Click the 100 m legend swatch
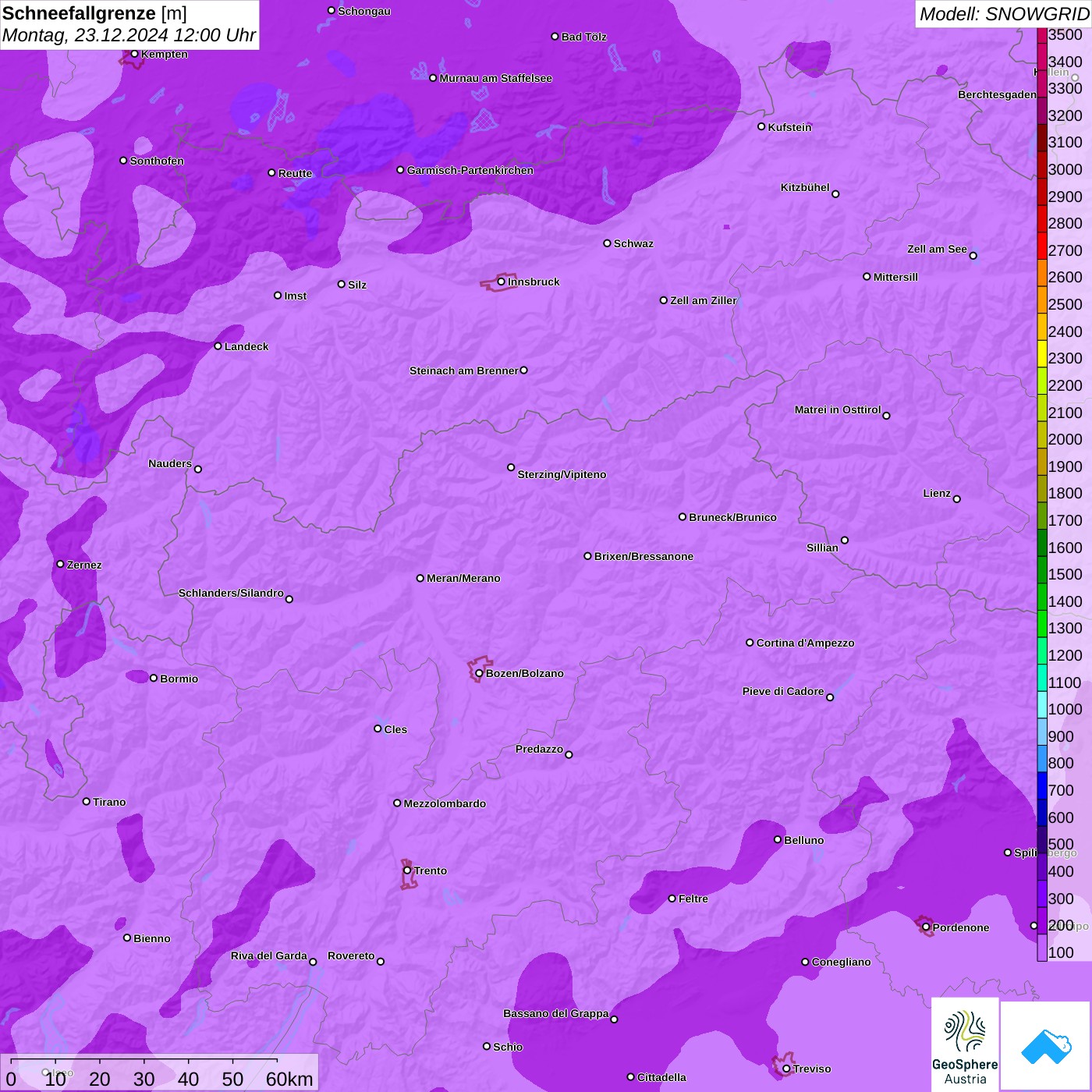The image size is (1092, 1092). pyautogui.click(x=1042, y=948)
